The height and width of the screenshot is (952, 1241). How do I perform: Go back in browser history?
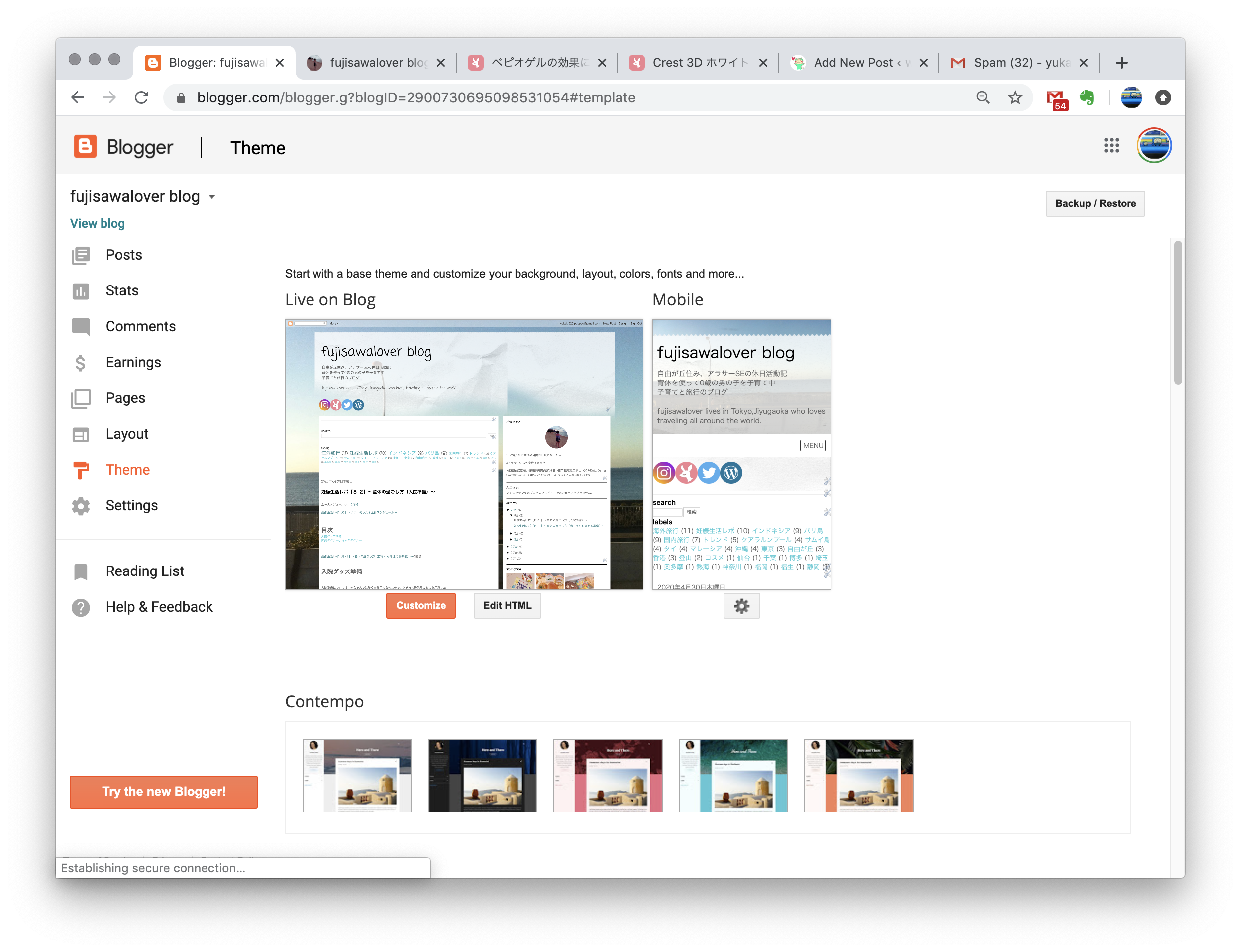coord(78,97)
